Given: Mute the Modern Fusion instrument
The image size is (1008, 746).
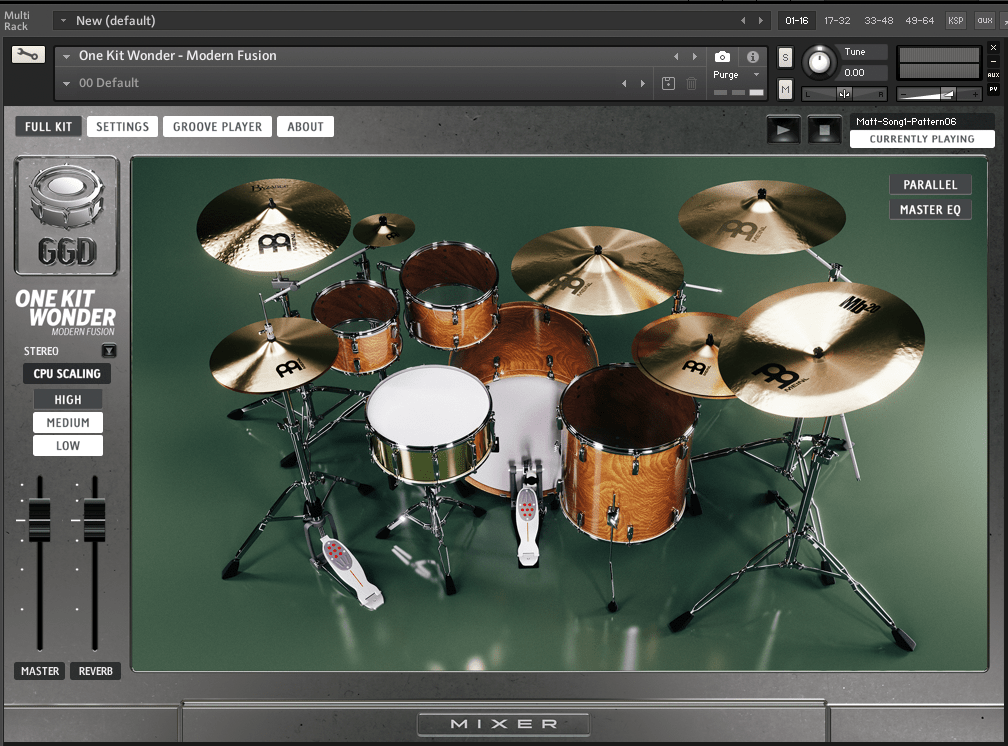Looking at the screenshot, I should [783, 89].
